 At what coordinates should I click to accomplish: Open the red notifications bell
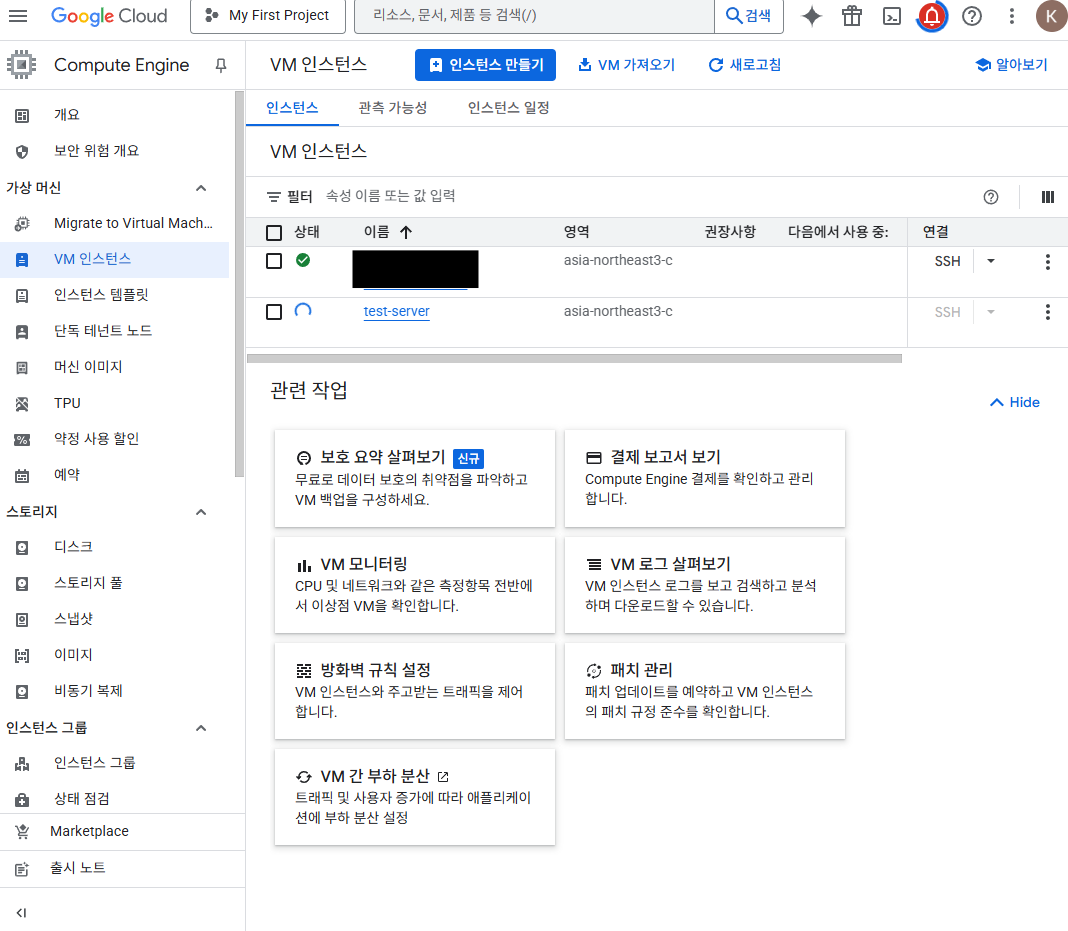[x=932, y=16]
